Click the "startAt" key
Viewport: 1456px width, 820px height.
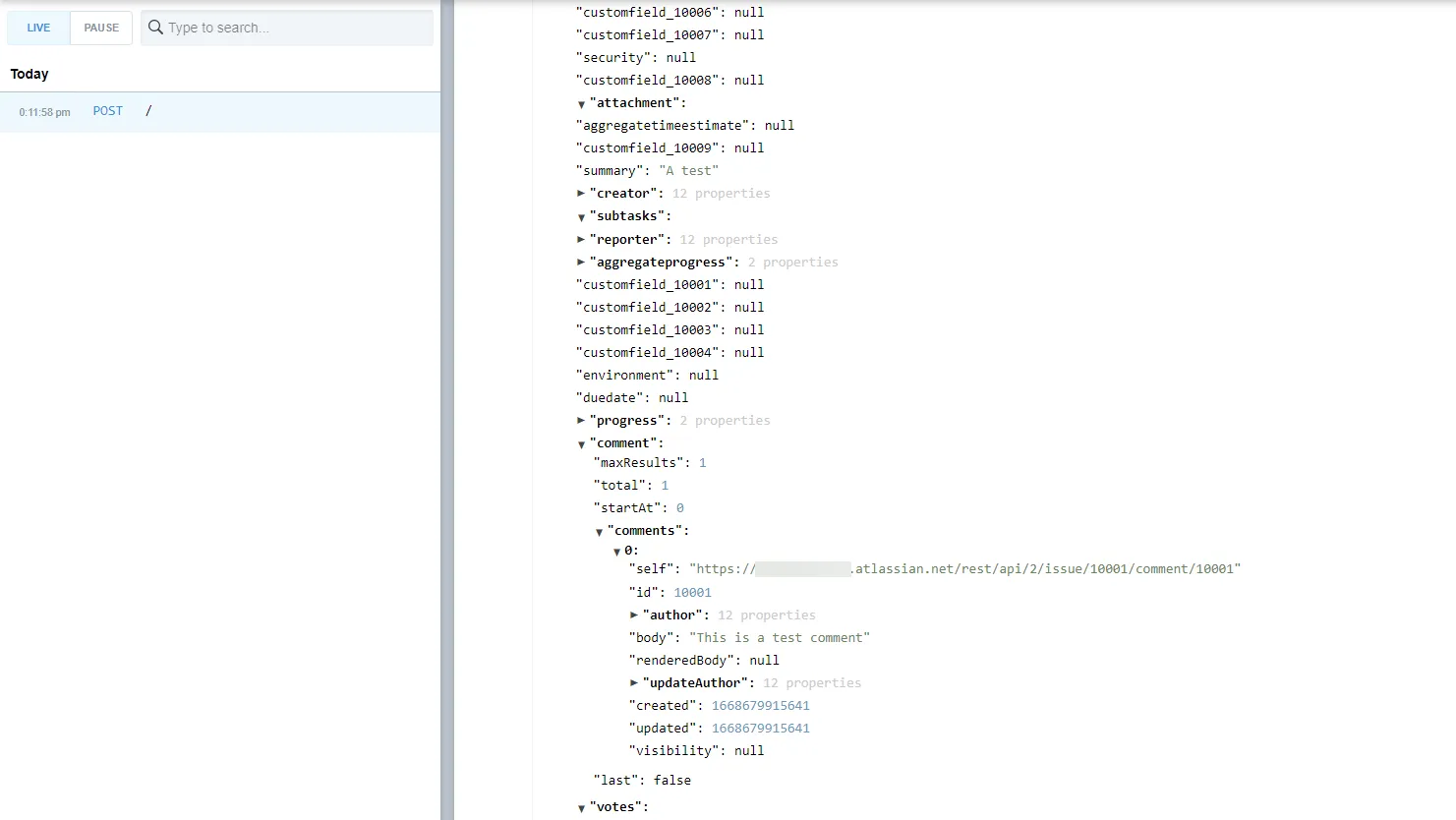(627, 507)
